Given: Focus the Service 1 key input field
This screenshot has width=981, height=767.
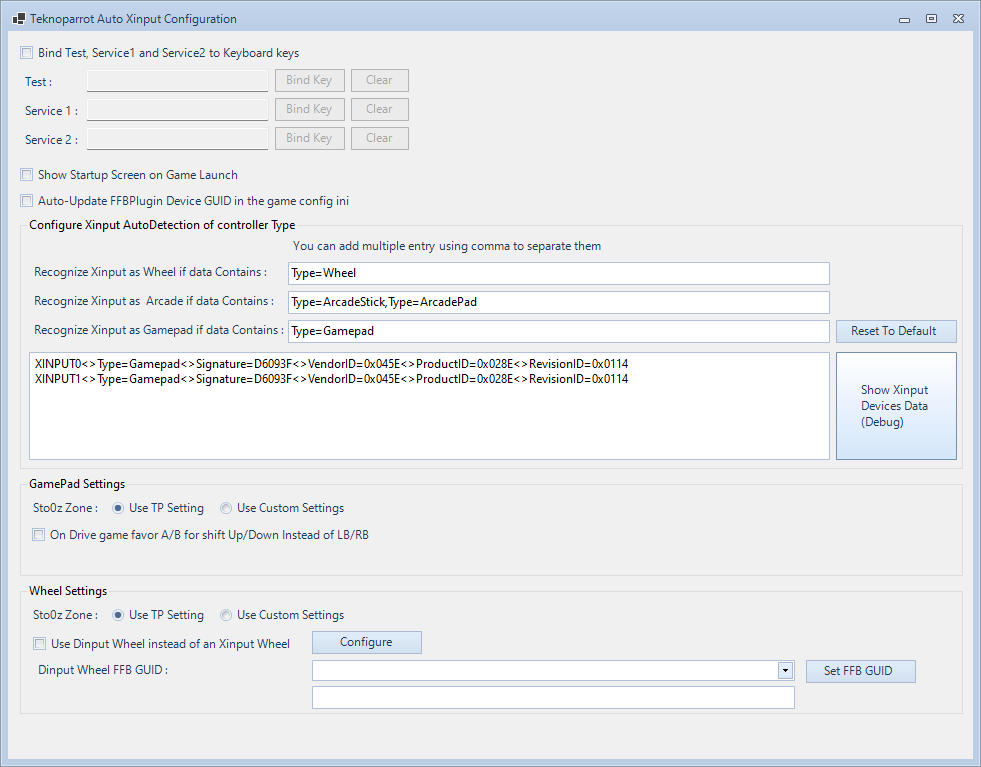Looking at the screenshot, I should [x=177, y=109].
